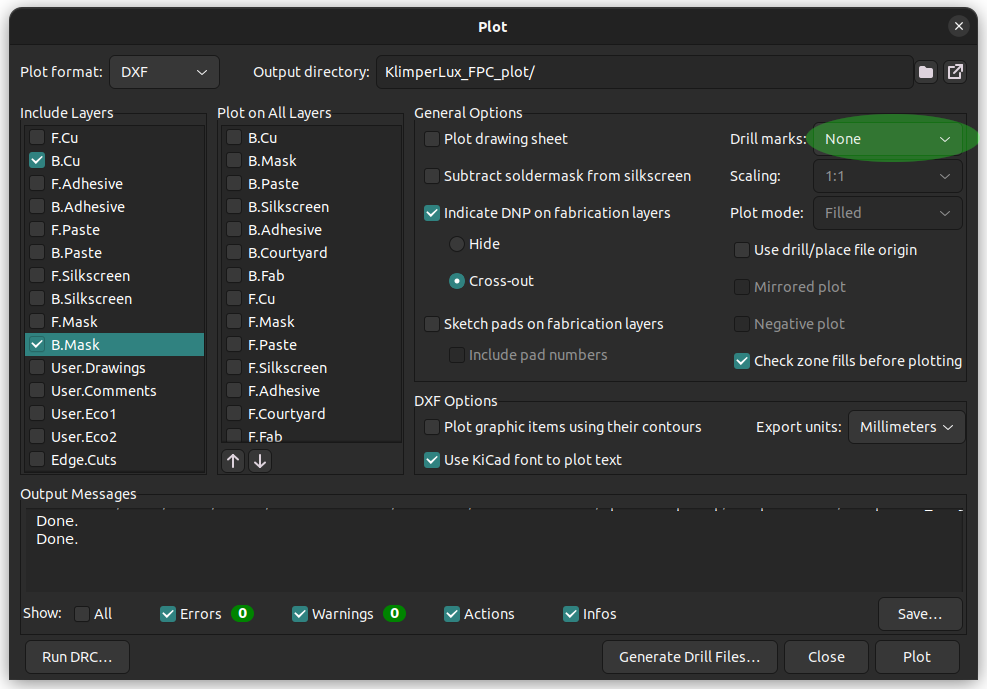Enable Sketch pads on fabrication layers
Screen dimensions: 987x689
(x=432, y=324)
